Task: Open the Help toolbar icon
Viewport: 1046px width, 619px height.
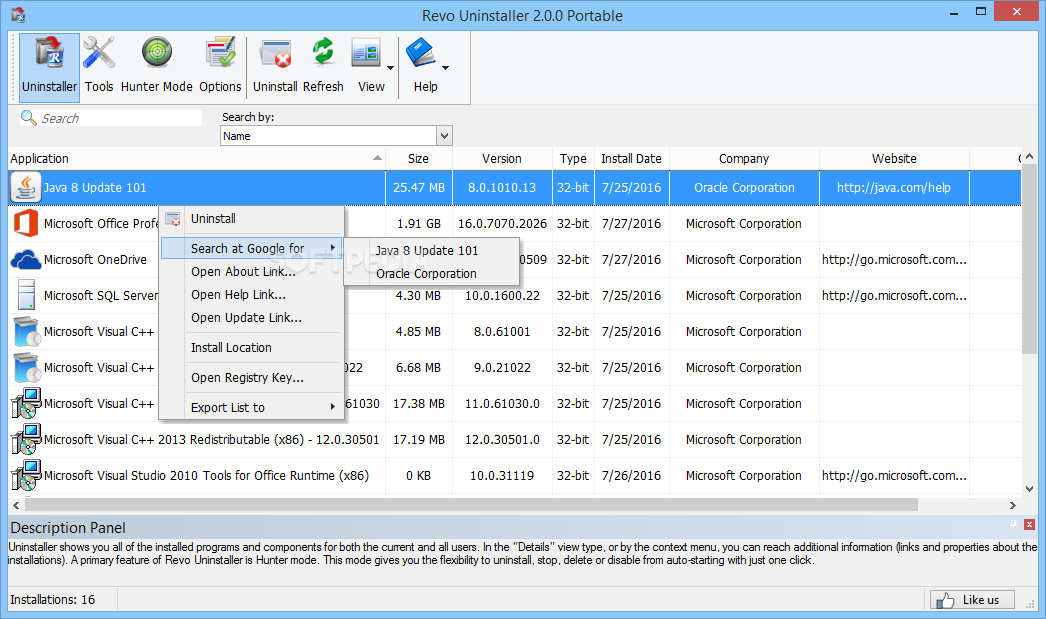Action: click(x=424, y=63)
